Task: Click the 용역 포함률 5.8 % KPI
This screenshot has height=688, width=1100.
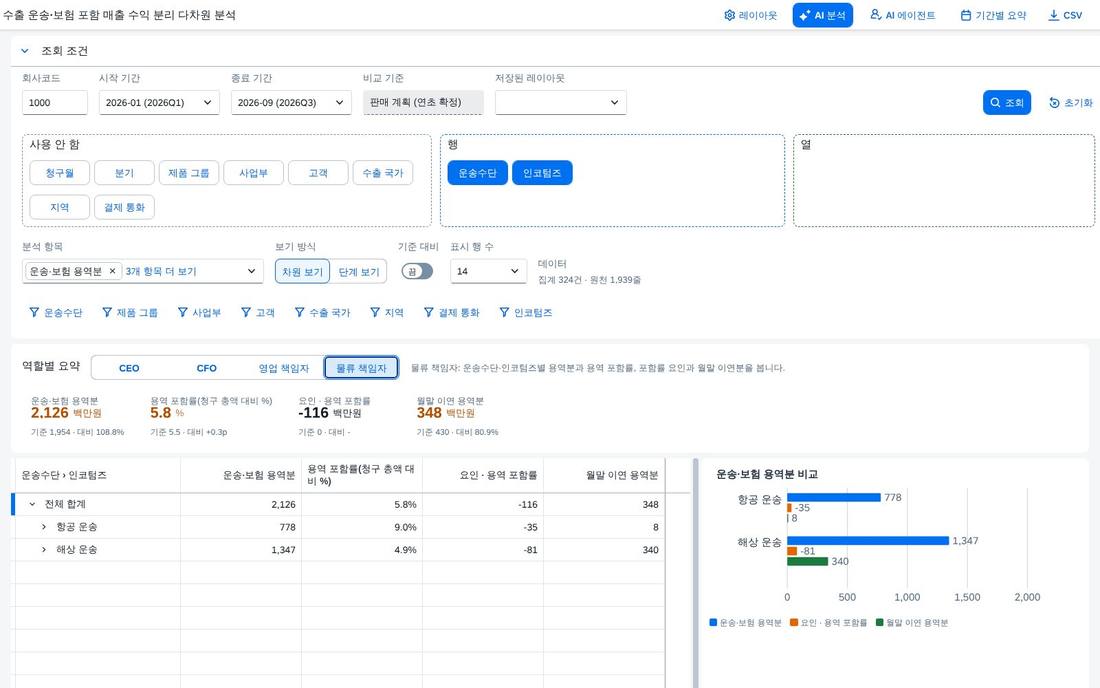Action: point(211,416)
